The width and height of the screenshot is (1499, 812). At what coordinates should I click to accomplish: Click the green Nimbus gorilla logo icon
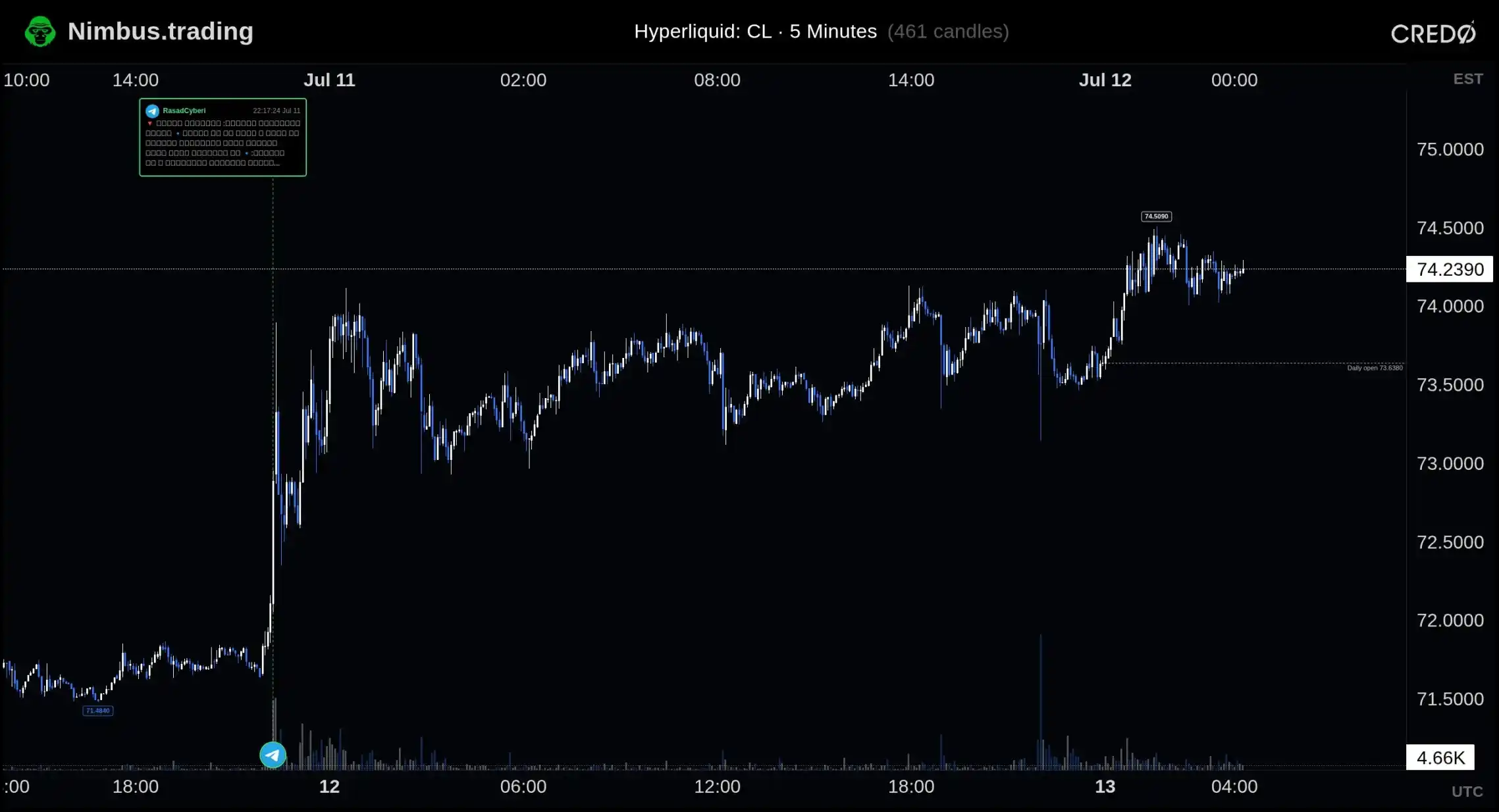[40, 32]
